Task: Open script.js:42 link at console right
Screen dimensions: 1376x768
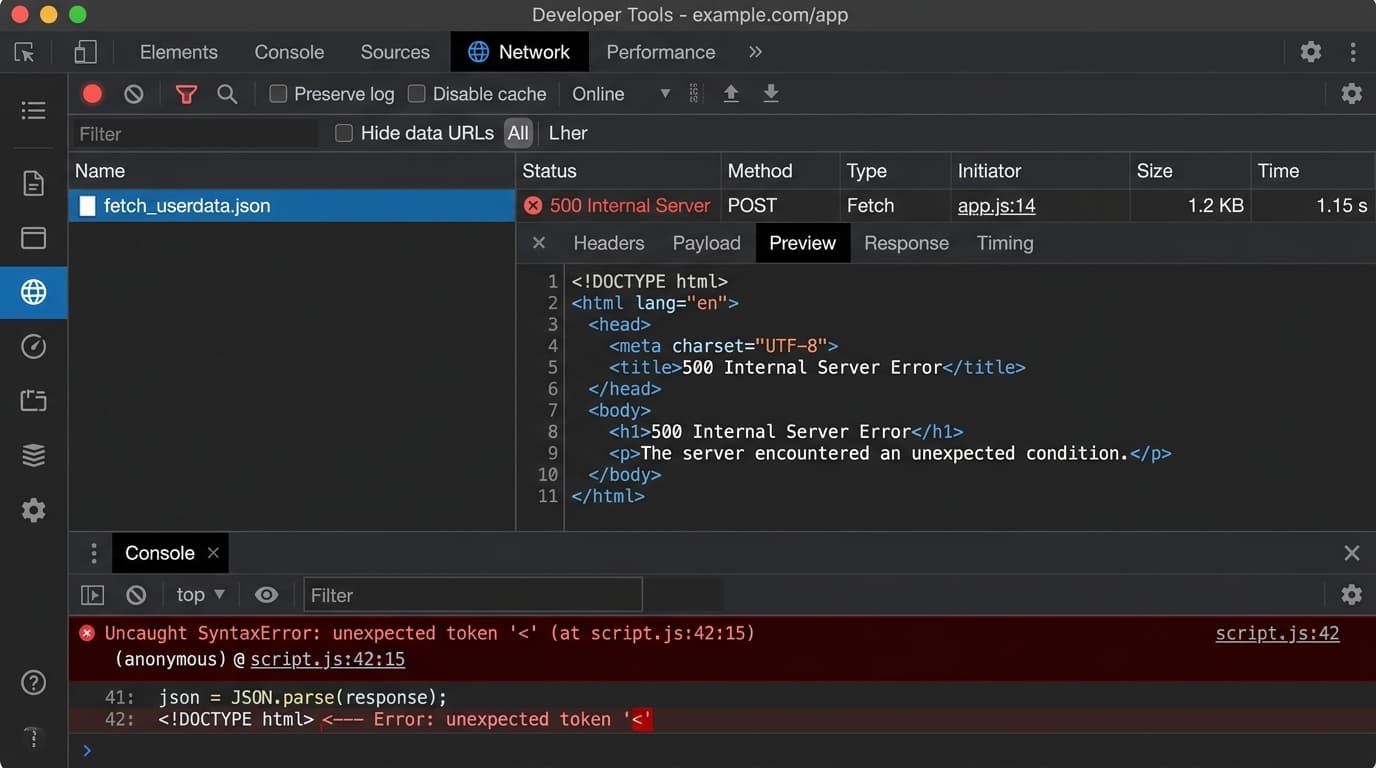Action: (x=1277, y=633)
